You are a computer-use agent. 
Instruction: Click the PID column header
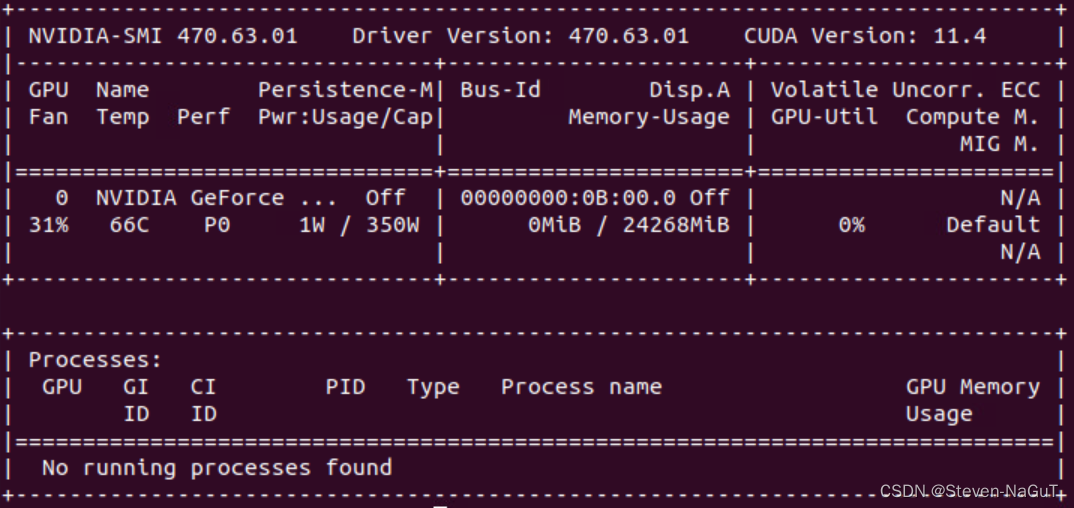(x=345, y=387)
